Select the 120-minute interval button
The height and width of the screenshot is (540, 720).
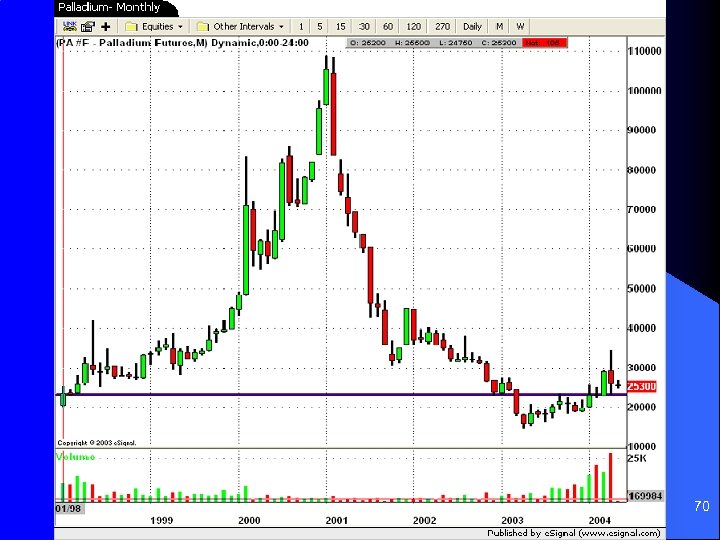[x=413, y=27]
